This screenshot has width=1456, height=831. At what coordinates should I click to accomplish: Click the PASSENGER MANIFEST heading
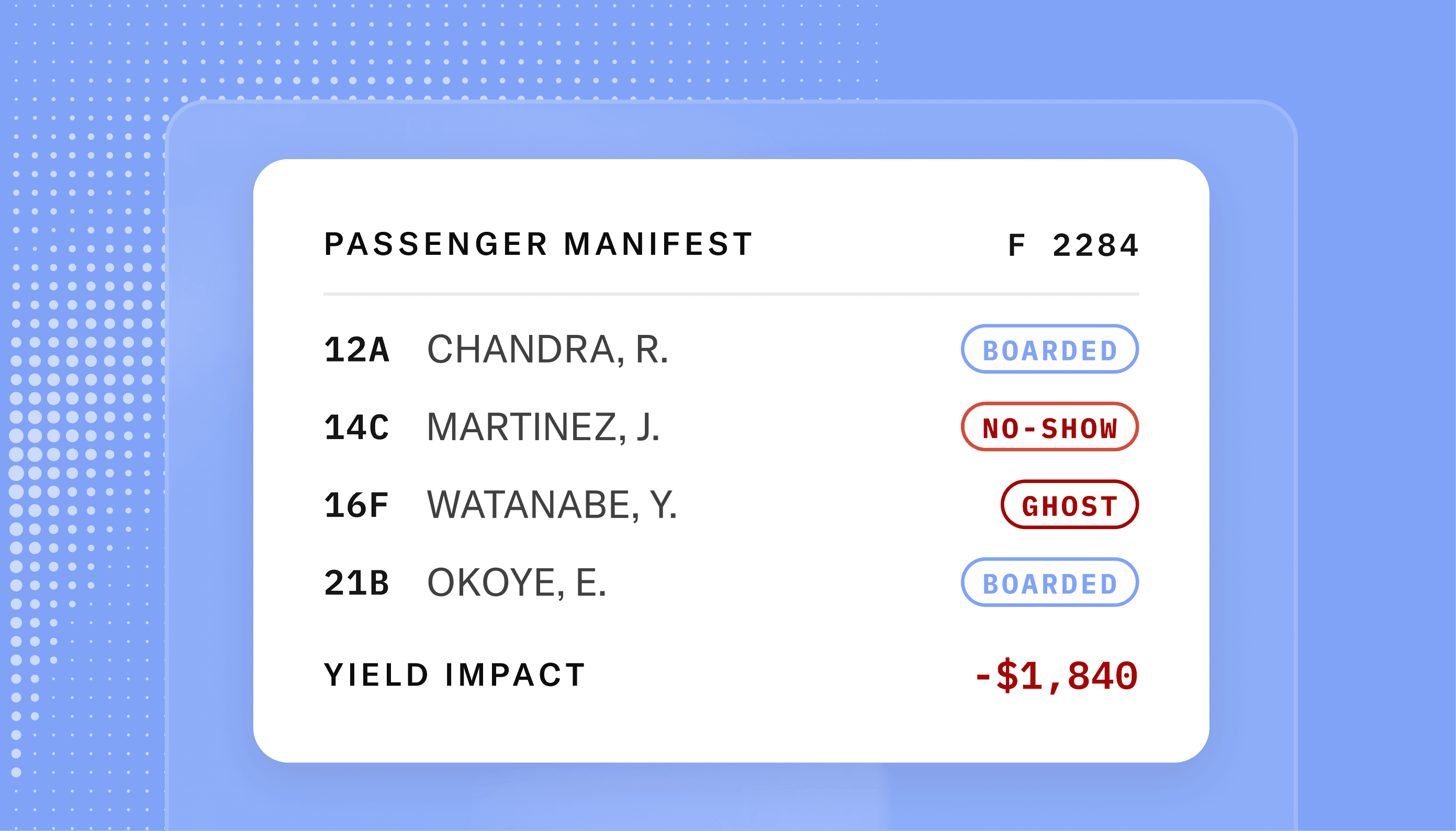click(538, 244)
